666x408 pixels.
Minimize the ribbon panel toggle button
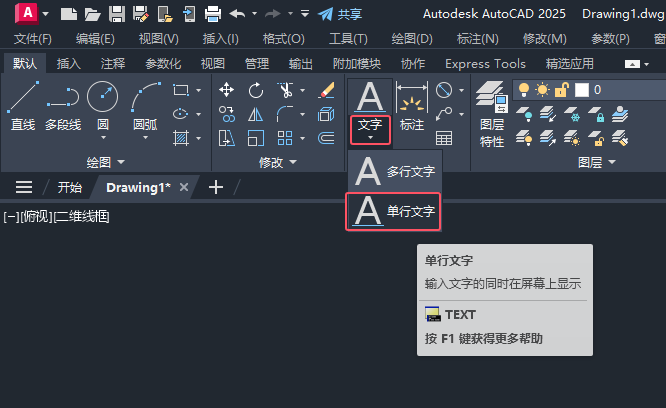click(x=632, y=64)
